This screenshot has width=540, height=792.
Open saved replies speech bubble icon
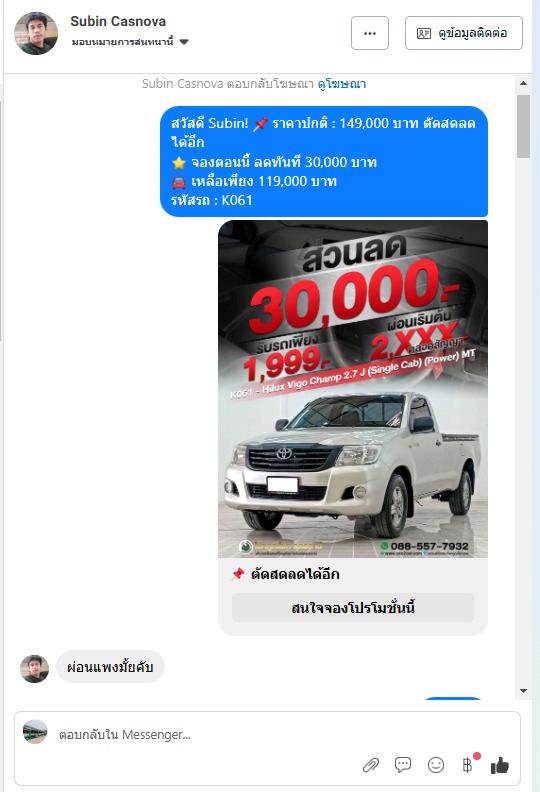point(403,765)
